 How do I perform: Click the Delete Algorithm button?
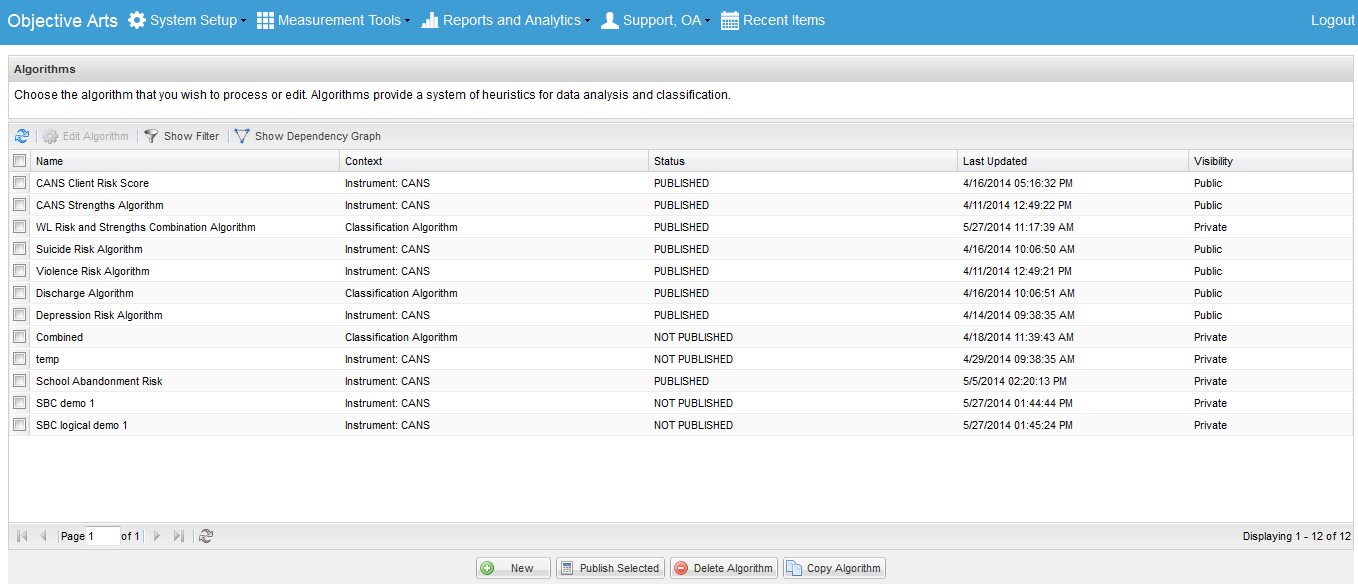click(x=724, y=568)
